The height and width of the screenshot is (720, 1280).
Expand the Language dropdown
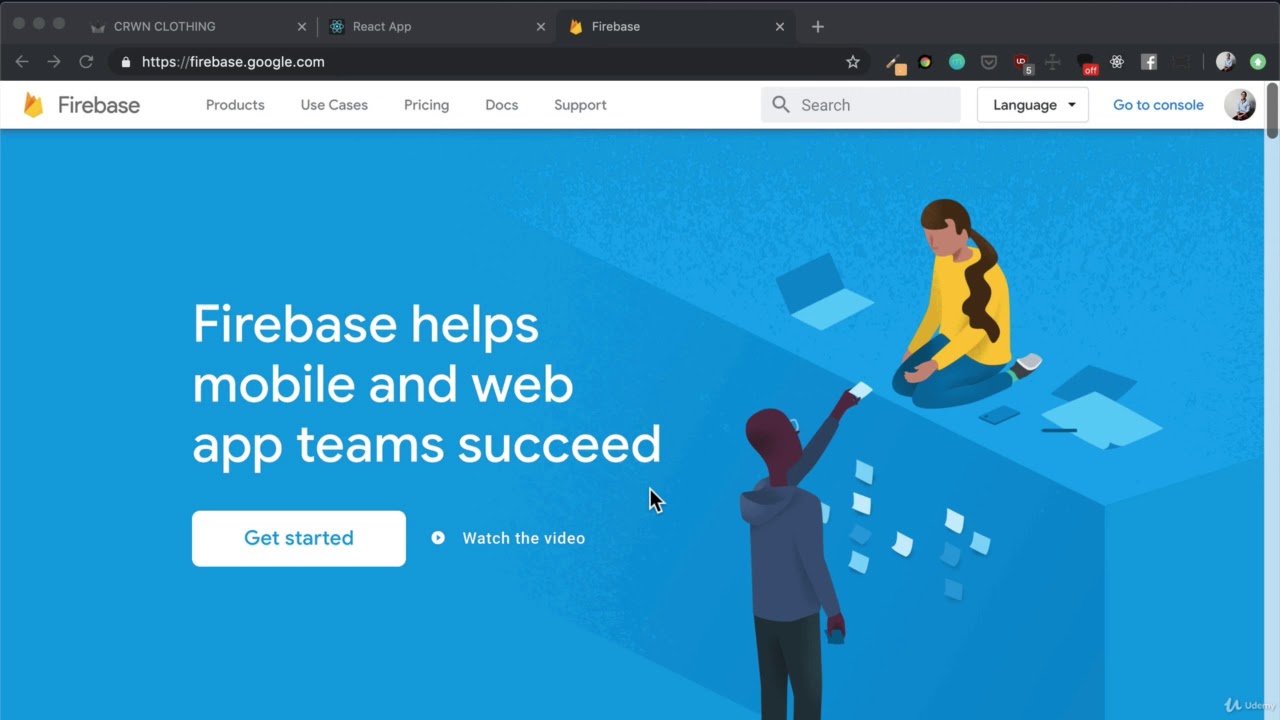[x=1033, y=105]
